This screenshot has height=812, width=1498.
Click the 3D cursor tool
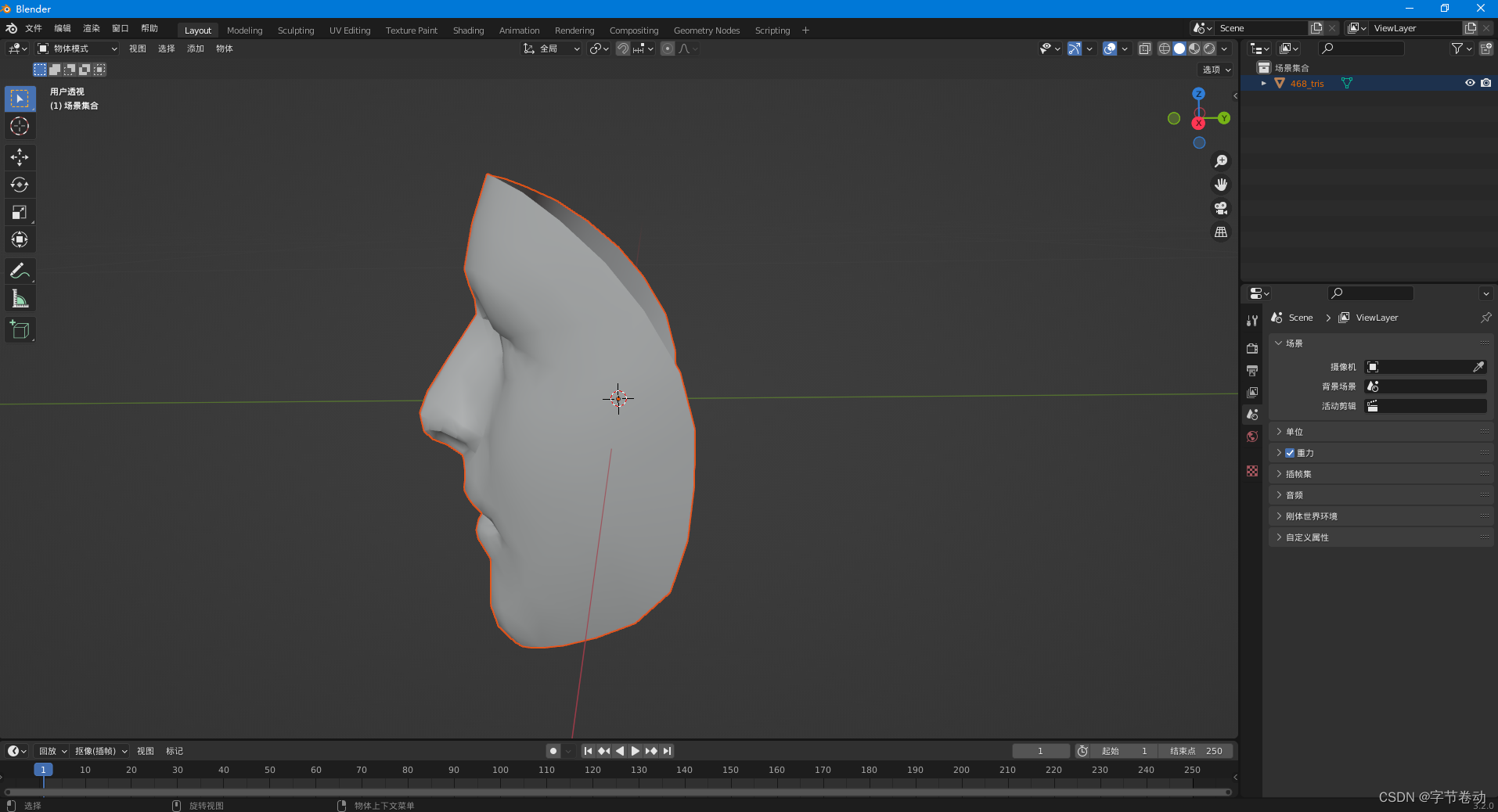[20, 126]
